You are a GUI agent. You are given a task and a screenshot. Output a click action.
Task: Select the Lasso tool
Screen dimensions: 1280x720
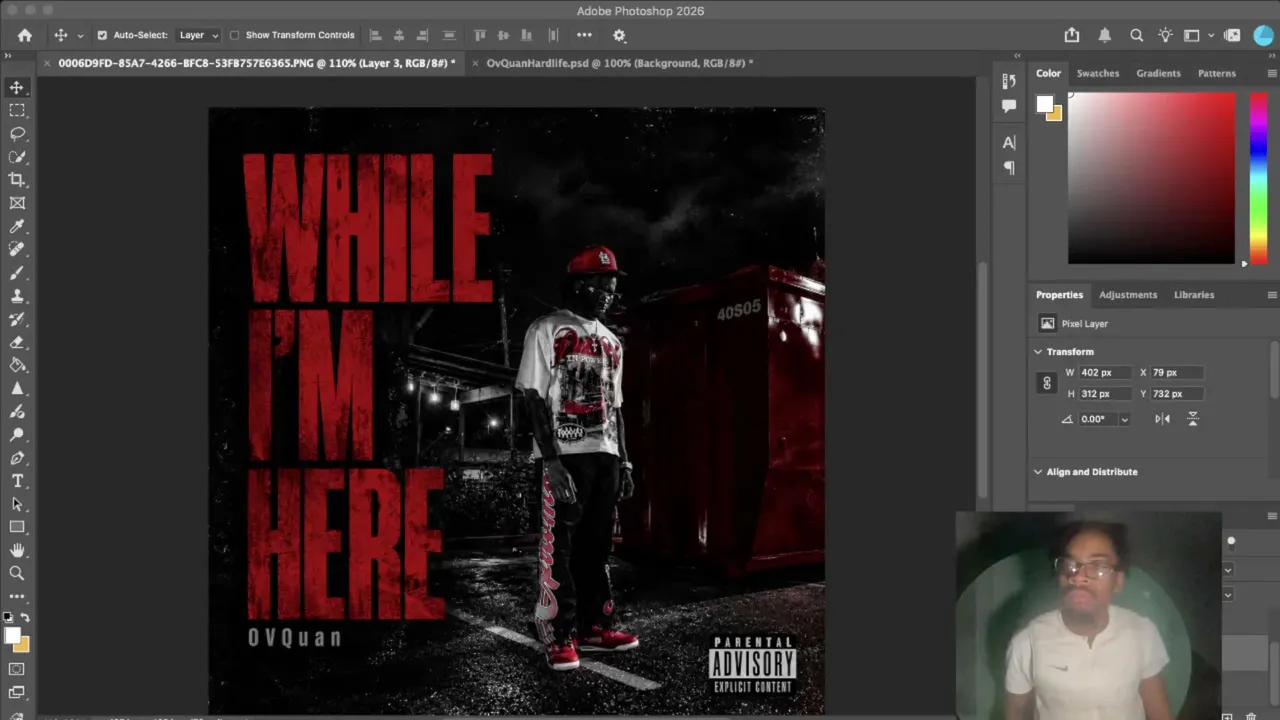(x=17, y=134)
